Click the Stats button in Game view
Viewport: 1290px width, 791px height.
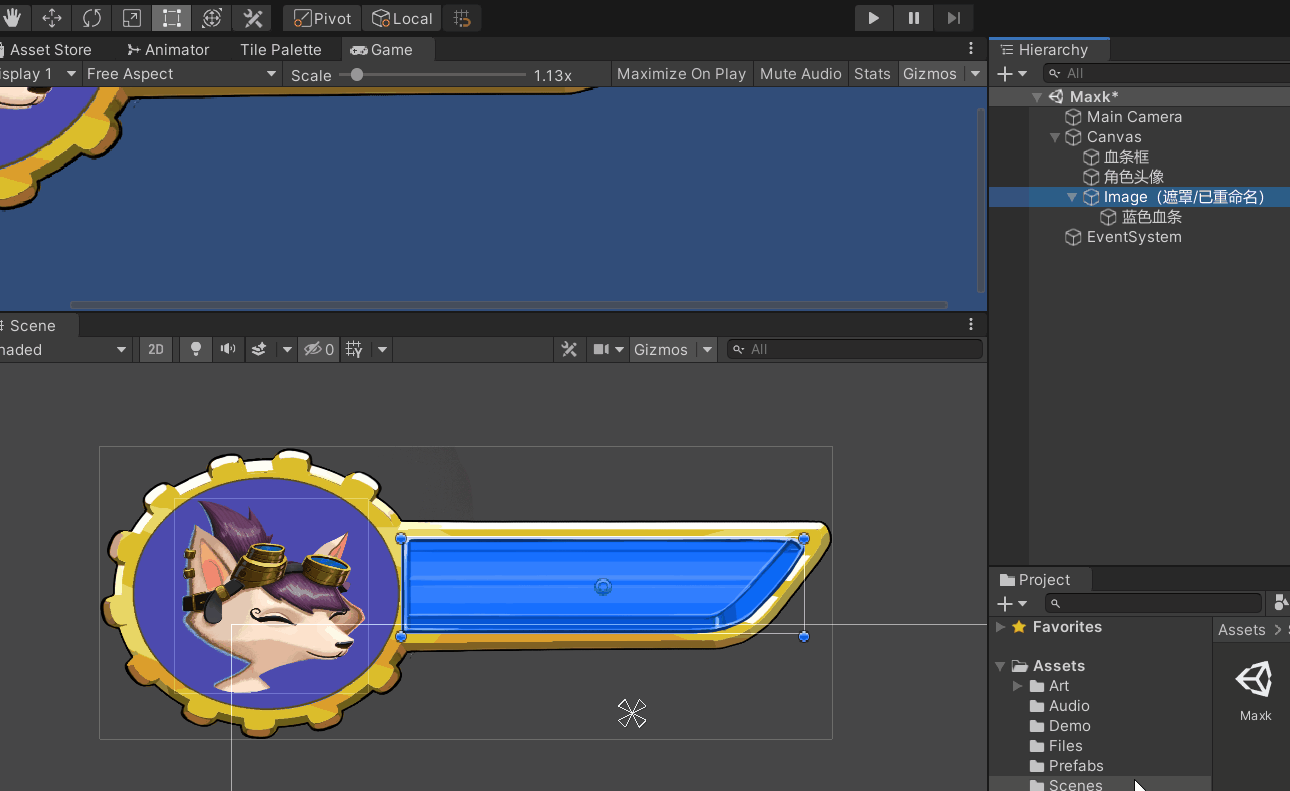[x=872, y=73]
